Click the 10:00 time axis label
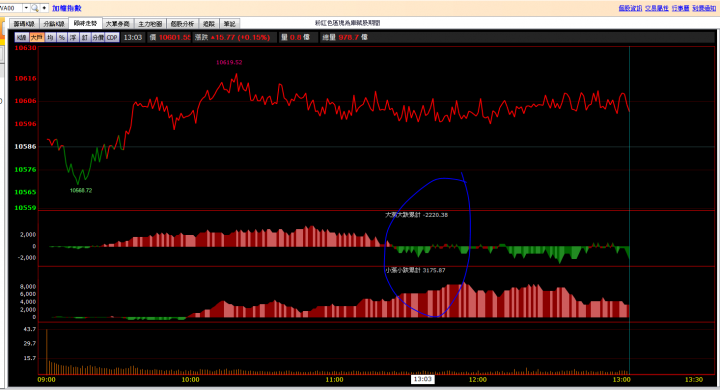Screen dimensions: 720x390 pyautogui.click(x=191, y=380)
